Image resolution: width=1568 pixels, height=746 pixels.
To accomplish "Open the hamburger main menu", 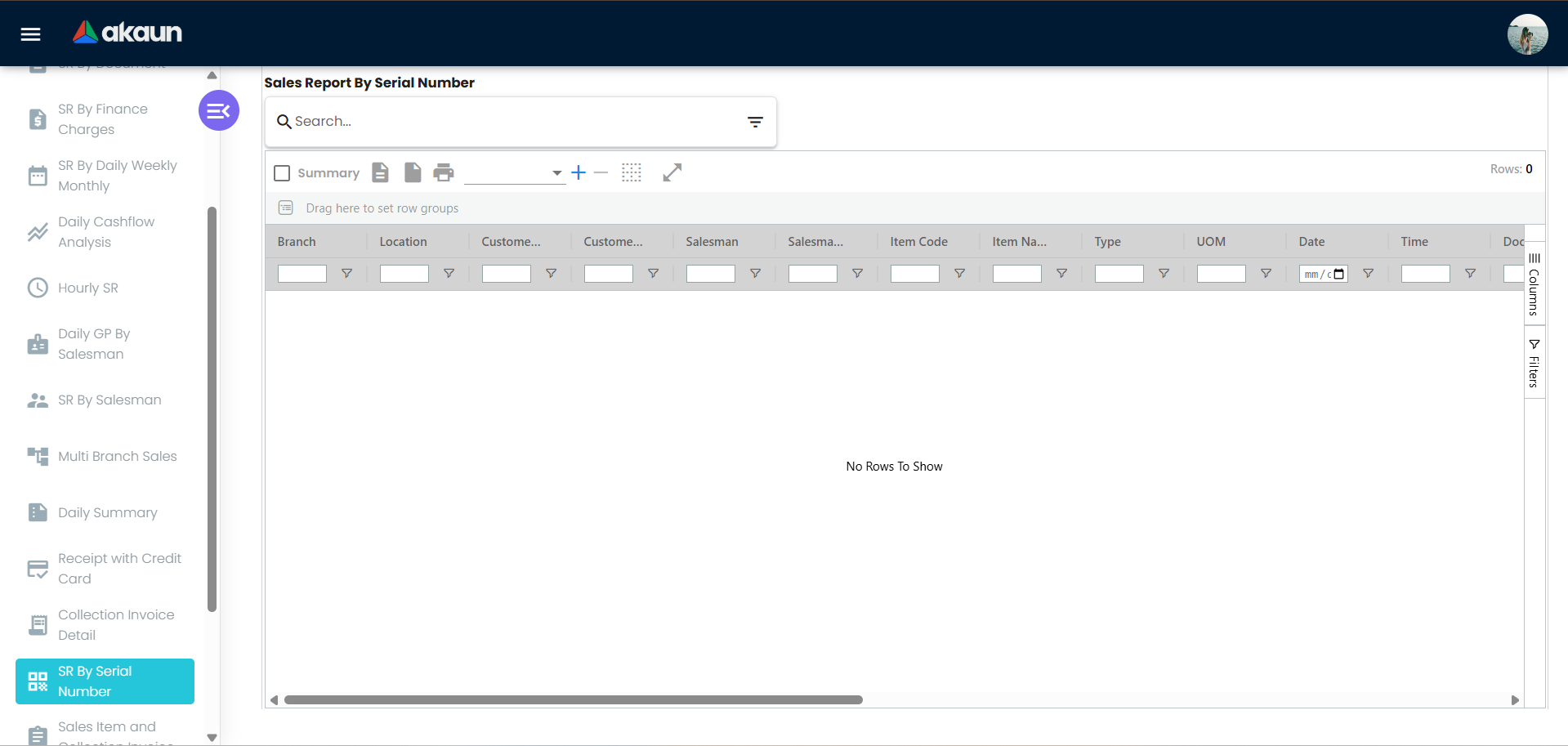I will pos(30,34).
